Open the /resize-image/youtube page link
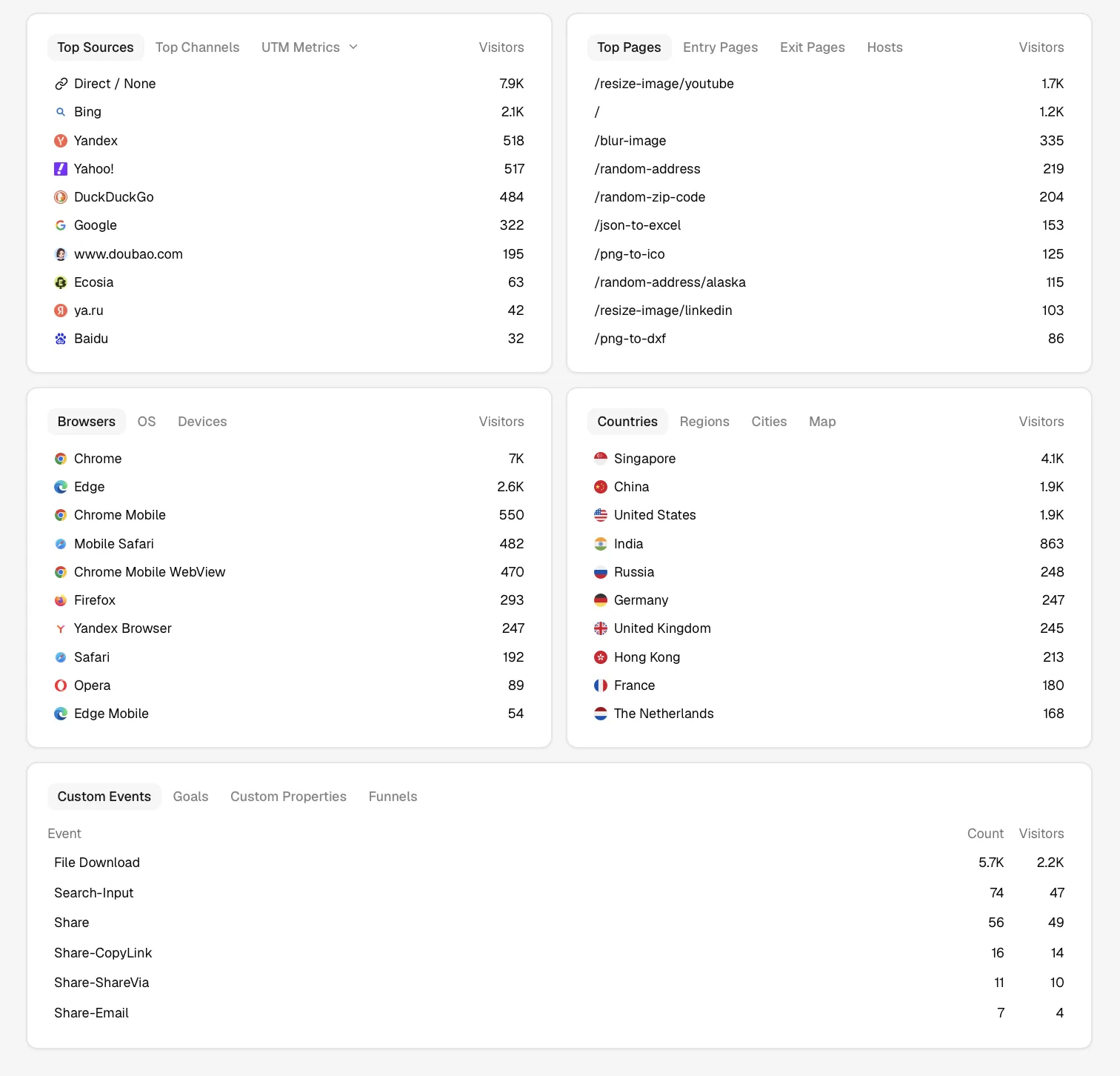The image size is (1120, 1076). [x=664, y=84]
